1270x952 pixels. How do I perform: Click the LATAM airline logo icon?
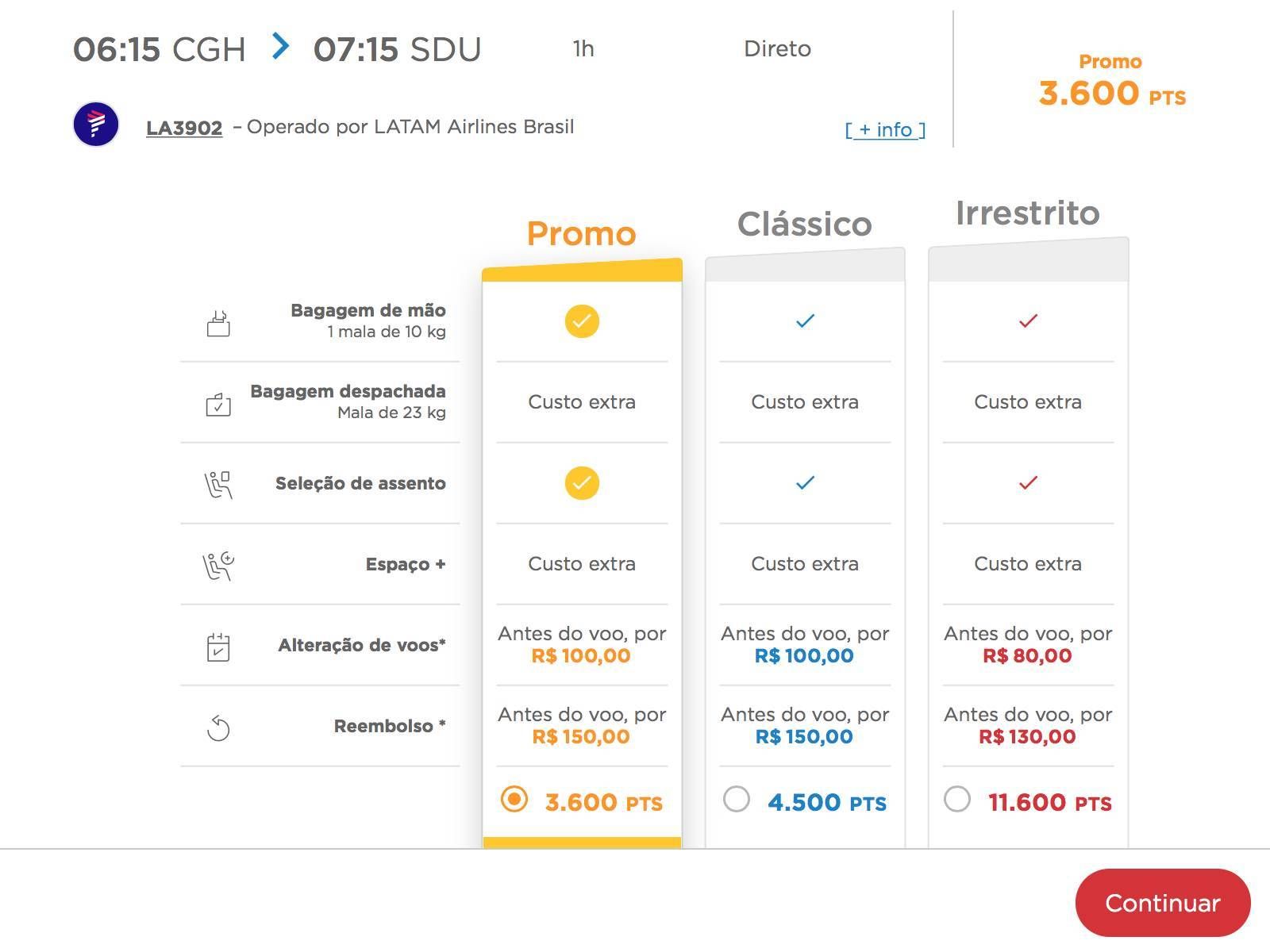(x=96, y=125)
